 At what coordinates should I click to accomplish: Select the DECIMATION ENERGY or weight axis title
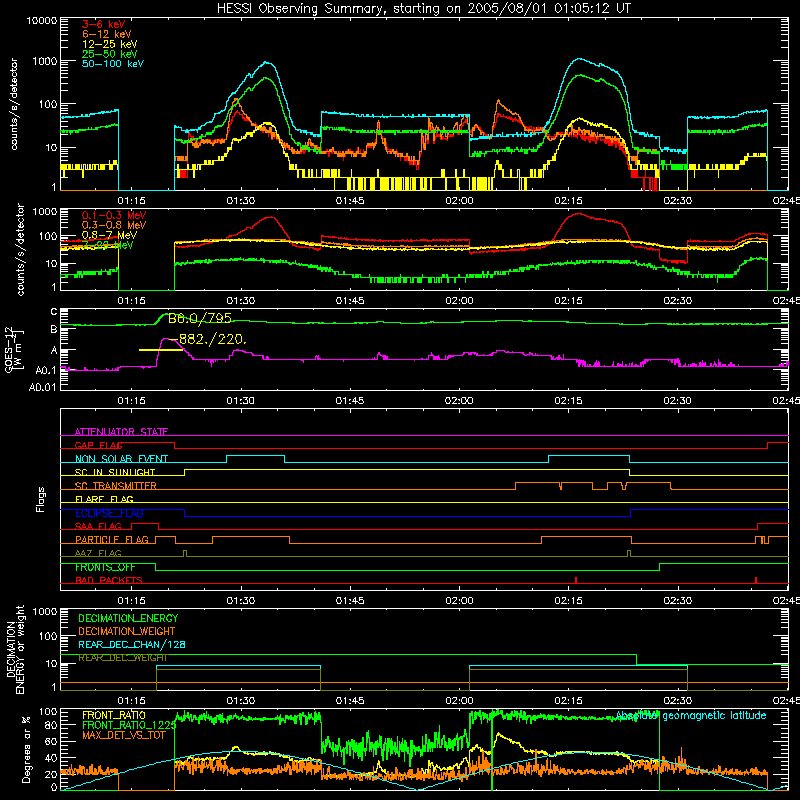pyautogui.click(x=15, y=649)
